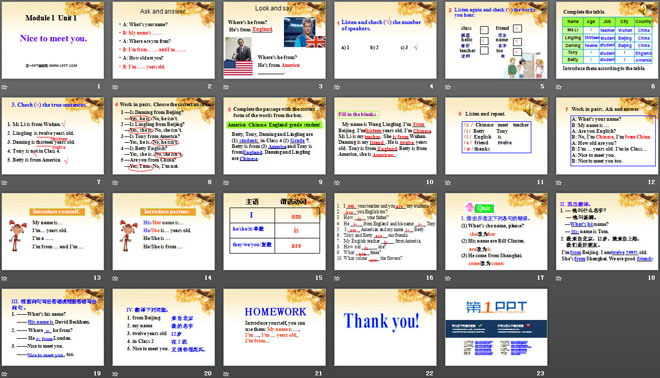Select the 'Listen and repeat' slide thumbnail
The image size is (660, 378).
pos(496,136)
